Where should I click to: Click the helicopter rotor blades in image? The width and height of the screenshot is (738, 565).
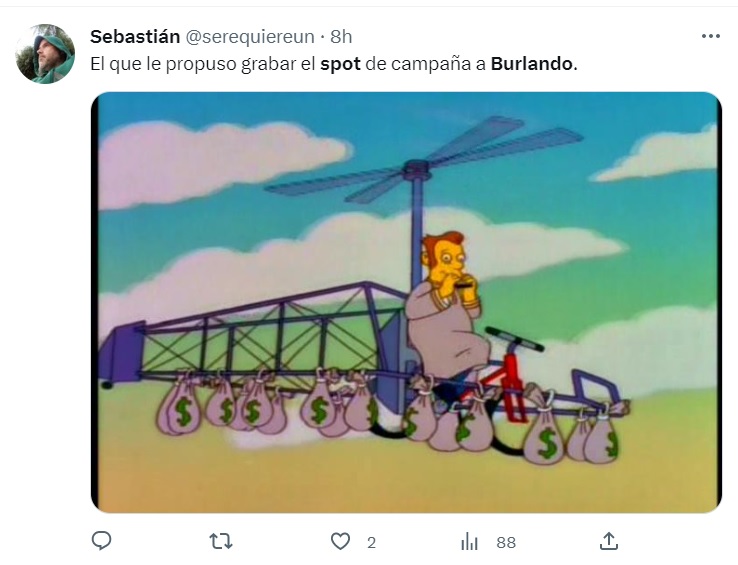click(x=424, y=160)
